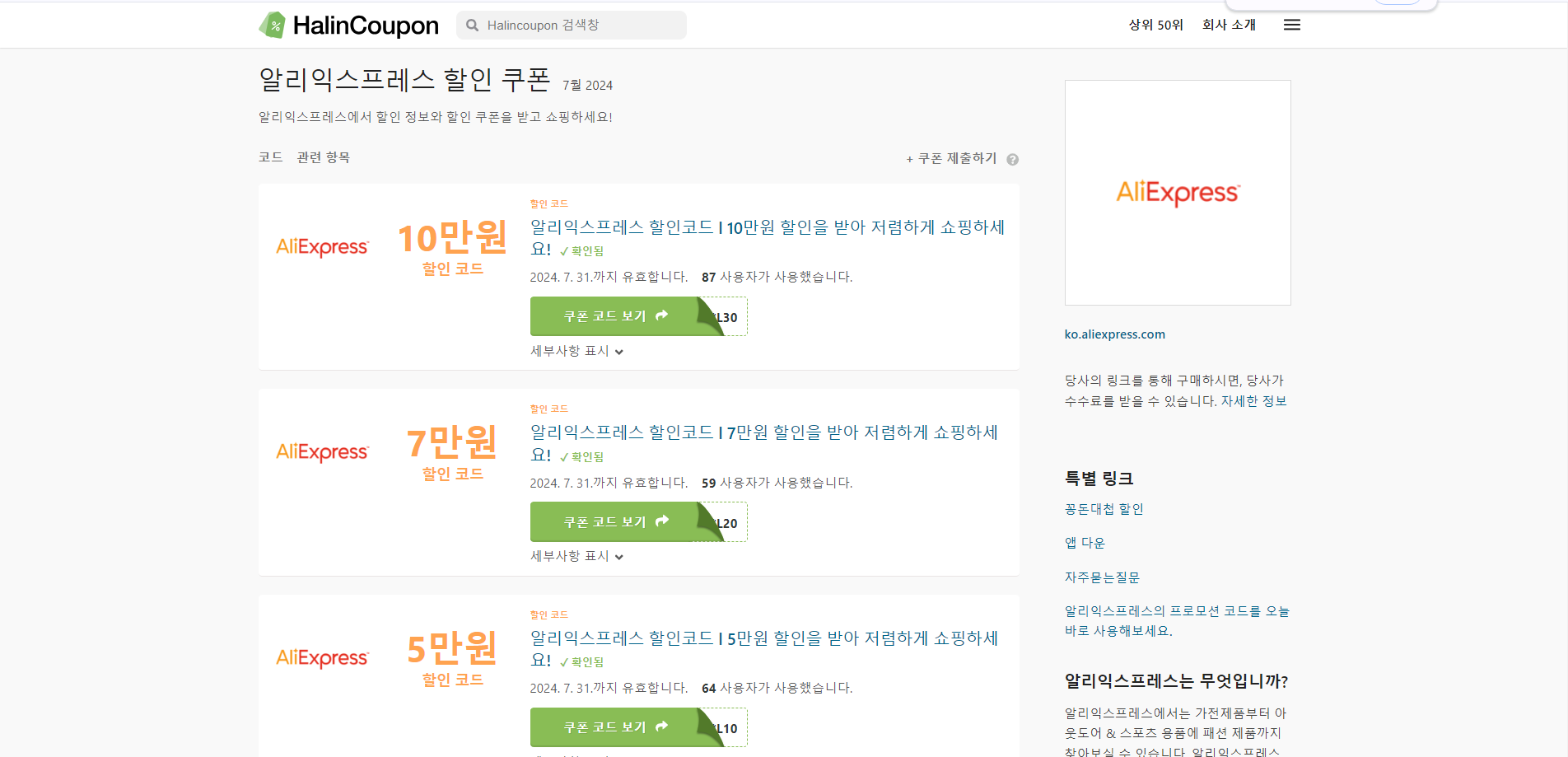
Task: Reveal coupon code ending L30
Action: (x=638, y=316)
